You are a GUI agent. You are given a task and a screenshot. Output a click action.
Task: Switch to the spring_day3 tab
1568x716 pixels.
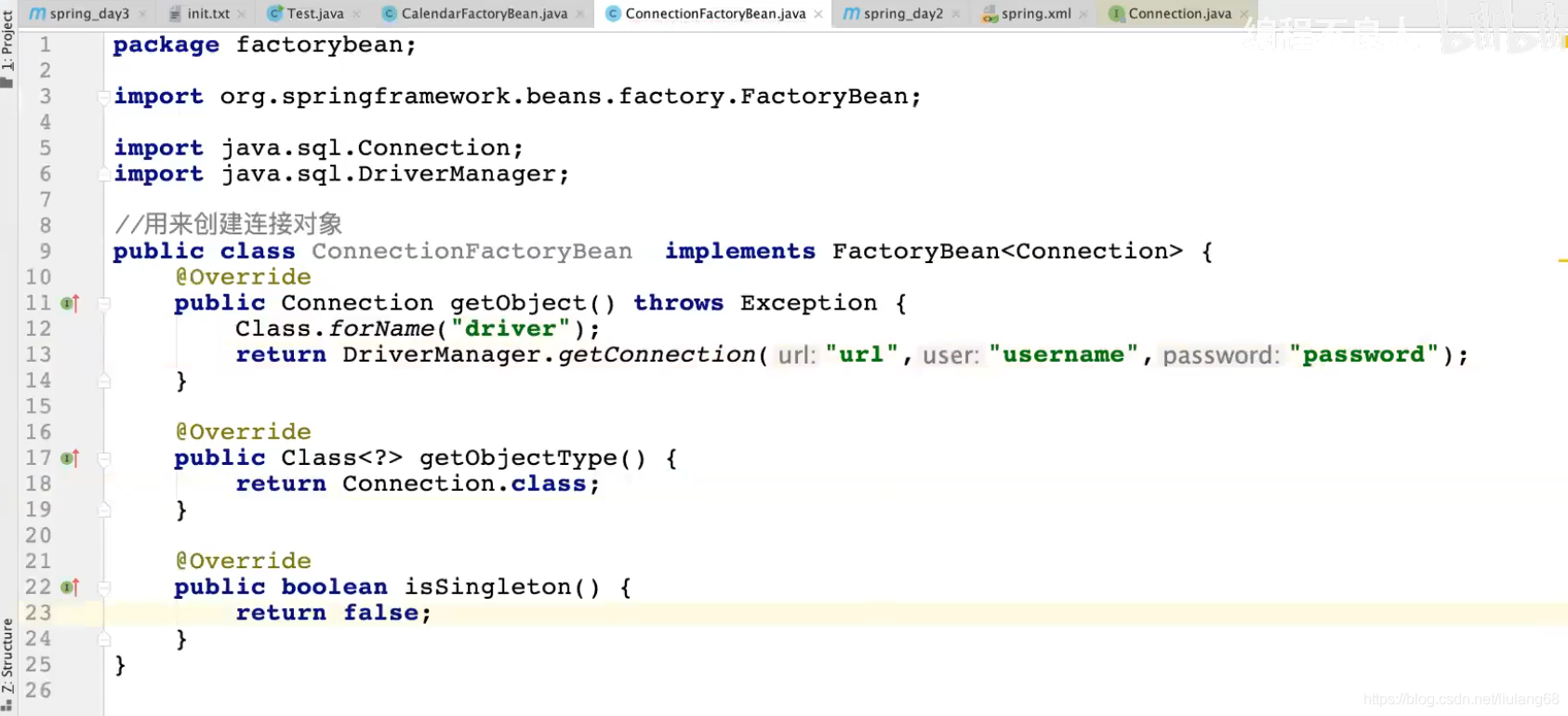[x=89, y=14]
